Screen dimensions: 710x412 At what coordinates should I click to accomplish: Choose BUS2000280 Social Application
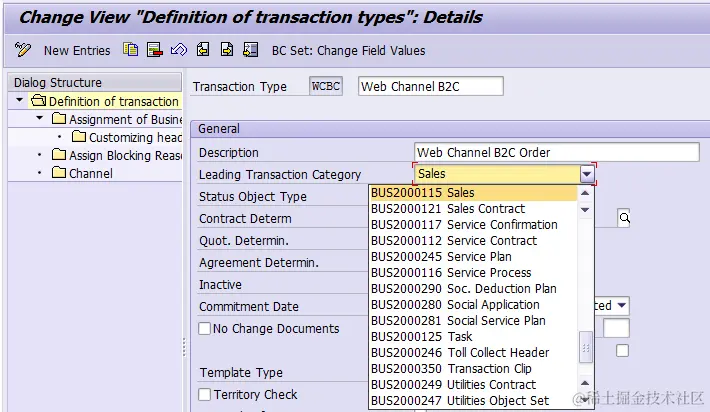473,305
